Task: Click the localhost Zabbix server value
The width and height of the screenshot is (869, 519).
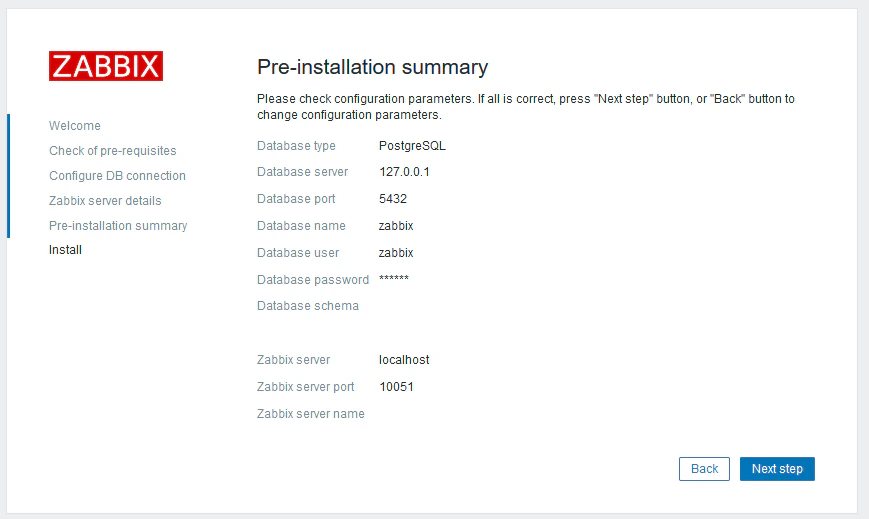Action: point(404,360)
